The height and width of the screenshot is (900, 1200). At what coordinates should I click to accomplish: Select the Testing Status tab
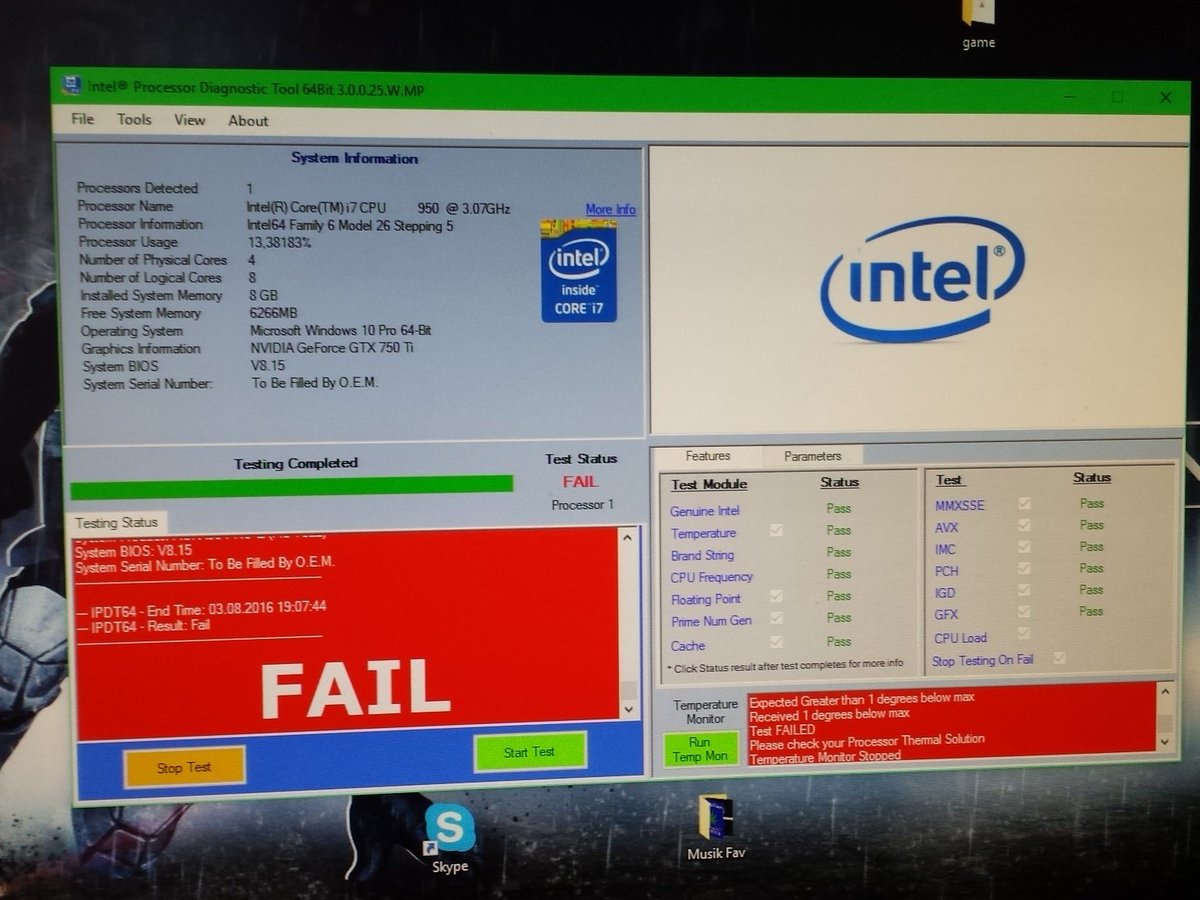[116, 523]
